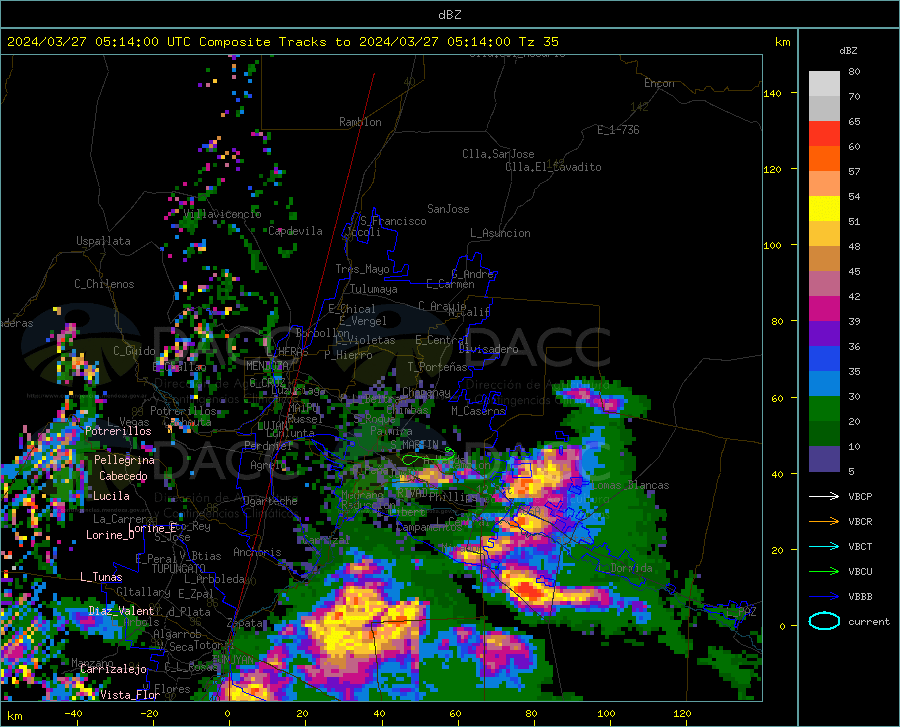
Task: Select the Ramblon map label
Action: pos(360,122)
